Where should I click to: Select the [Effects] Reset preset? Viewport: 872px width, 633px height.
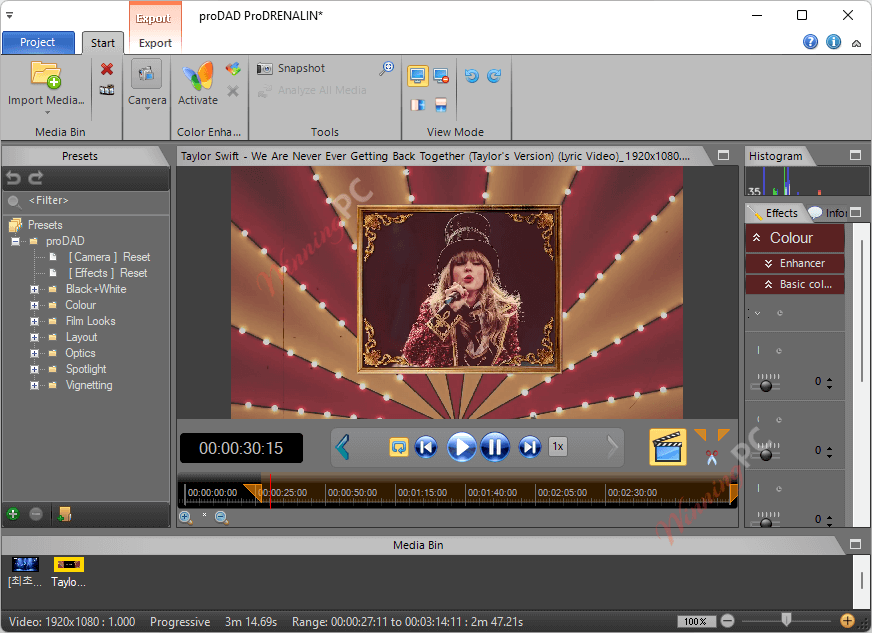(x=108, y=273)
